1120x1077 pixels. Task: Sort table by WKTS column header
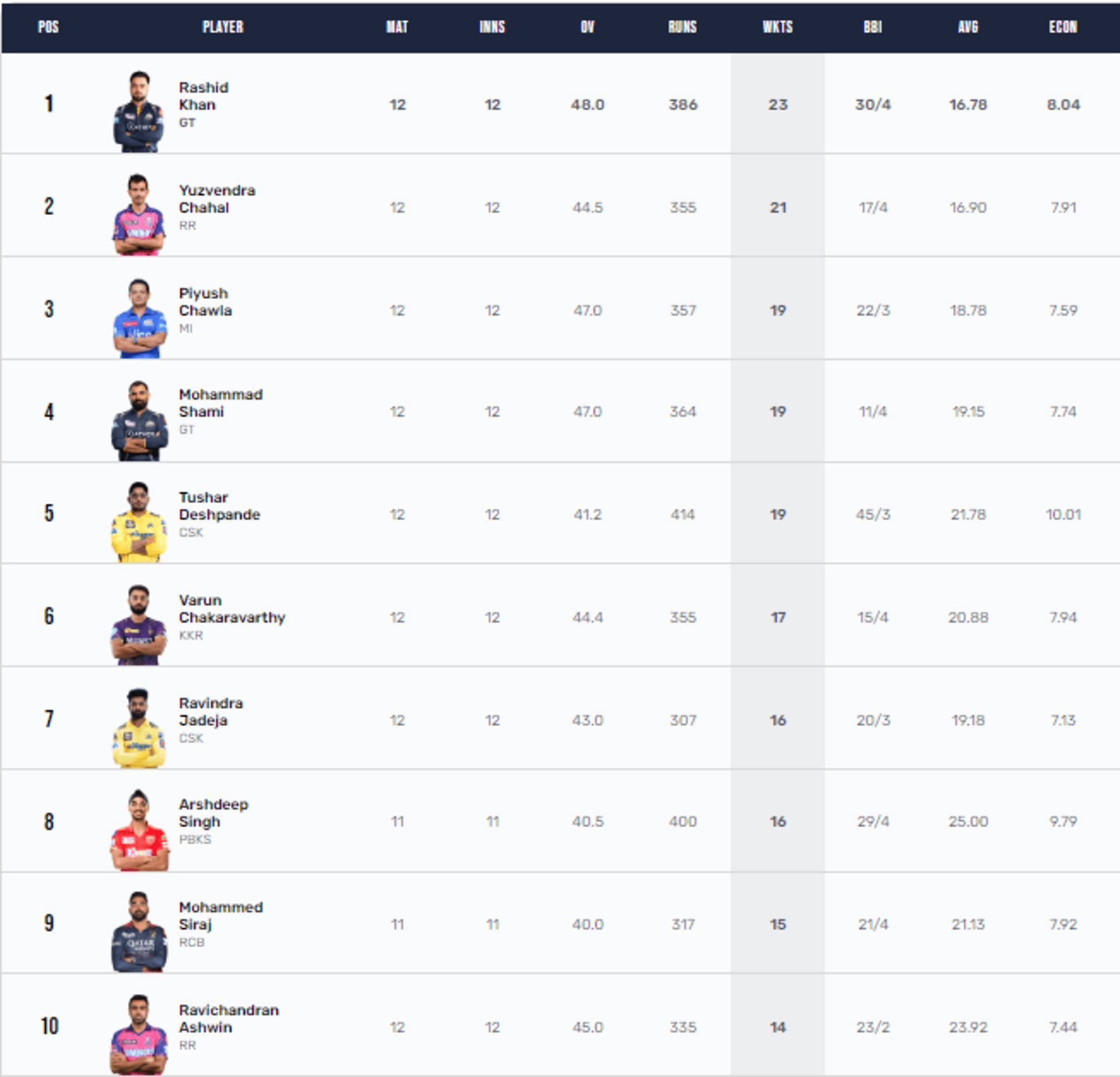[778, 27]
